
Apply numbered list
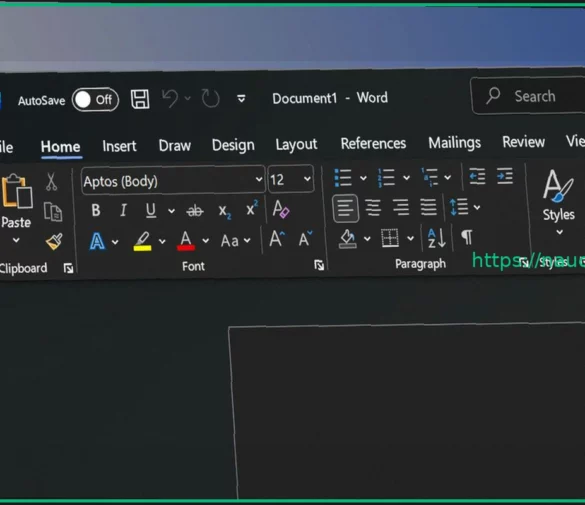[x=386, y=177]
